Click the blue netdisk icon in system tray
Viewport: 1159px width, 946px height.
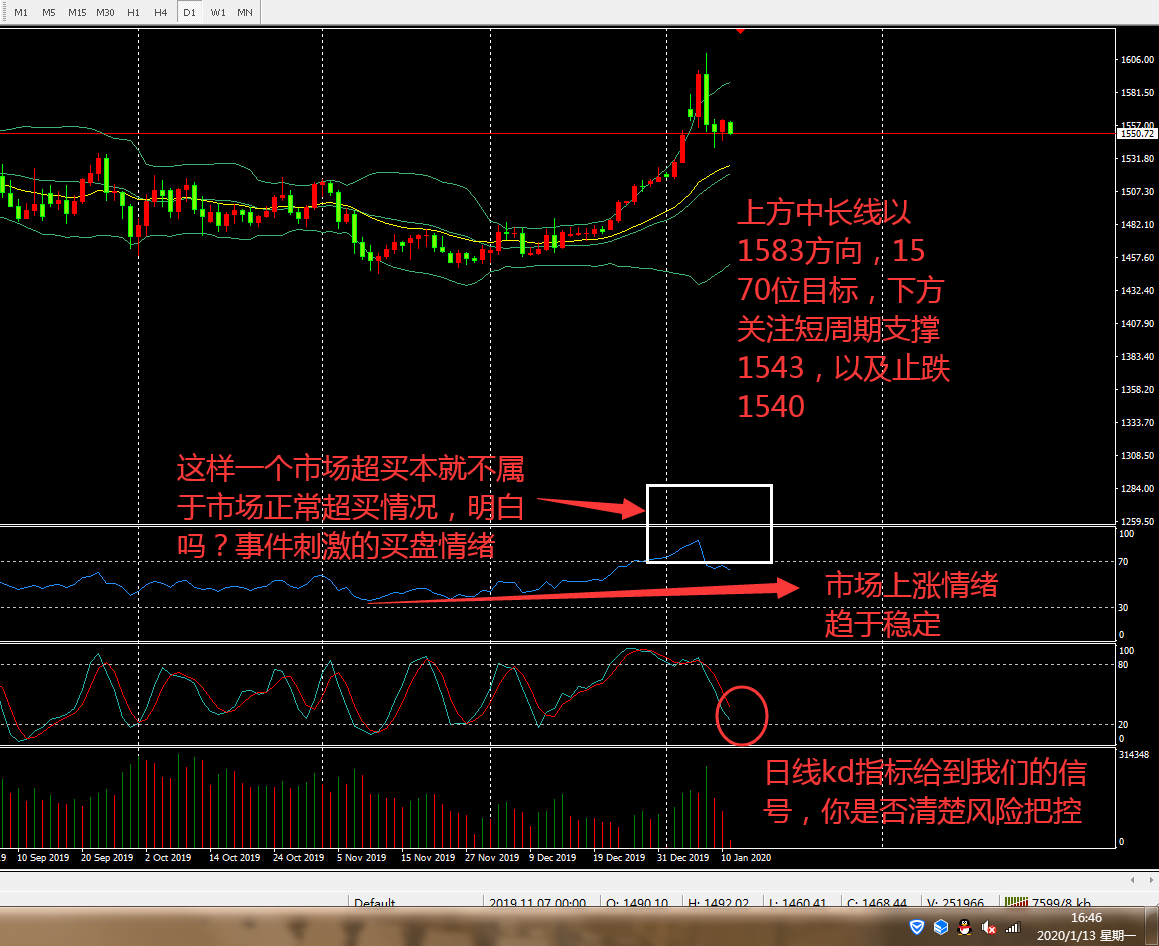pos(941,927)
